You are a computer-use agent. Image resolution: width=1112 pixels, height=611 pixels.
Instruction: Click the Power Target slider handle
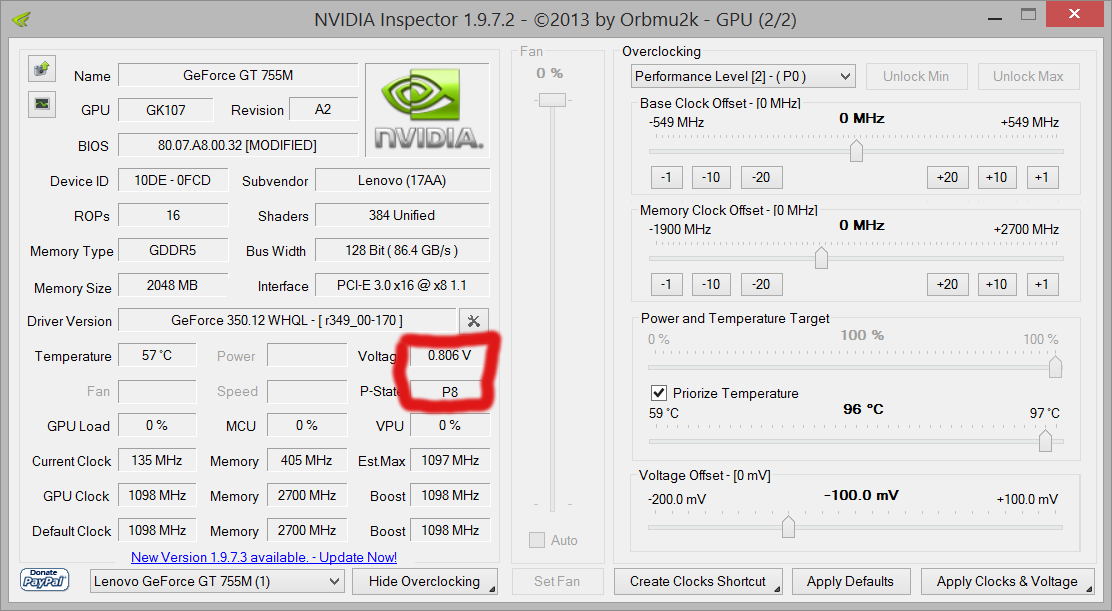[1055, 367]
